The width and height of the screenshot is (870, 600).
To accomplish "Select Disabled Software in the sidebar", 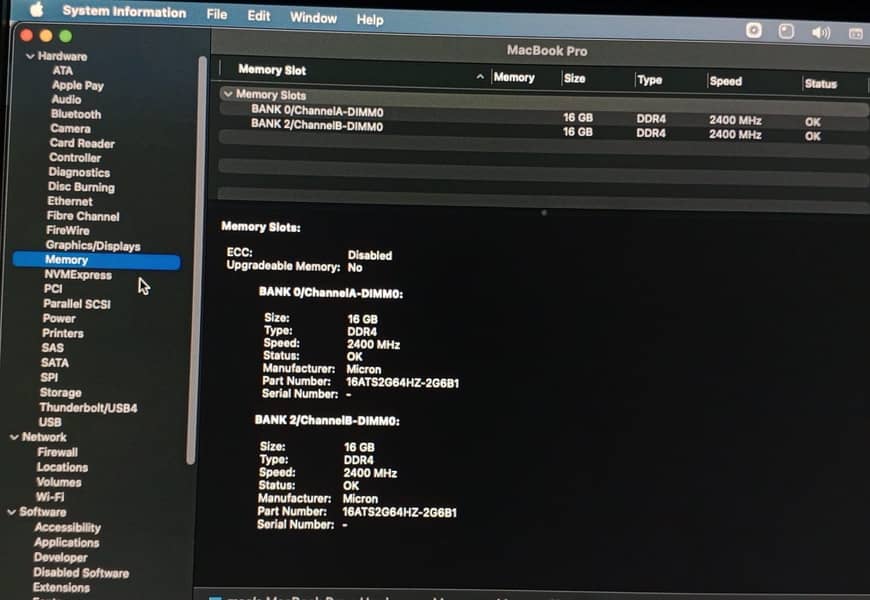I will coord(81,572).
